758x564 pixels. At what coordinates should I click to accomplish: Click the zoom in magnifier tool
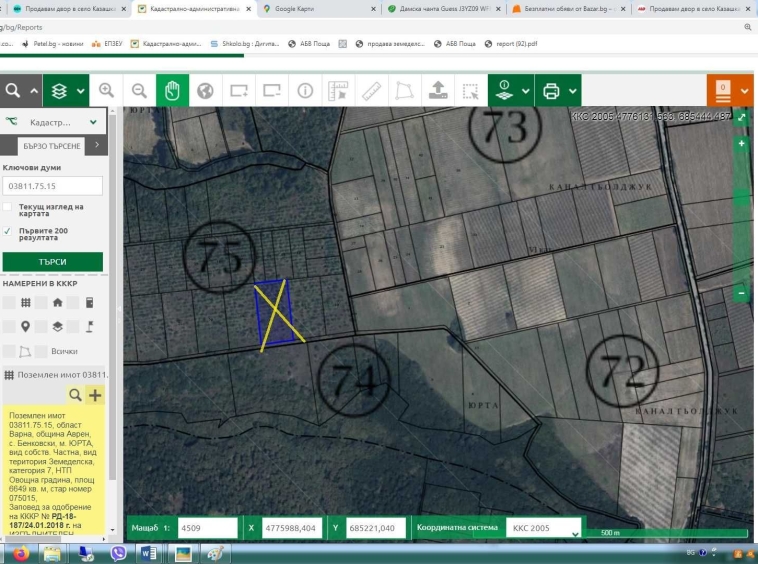[x=106, y=91]
